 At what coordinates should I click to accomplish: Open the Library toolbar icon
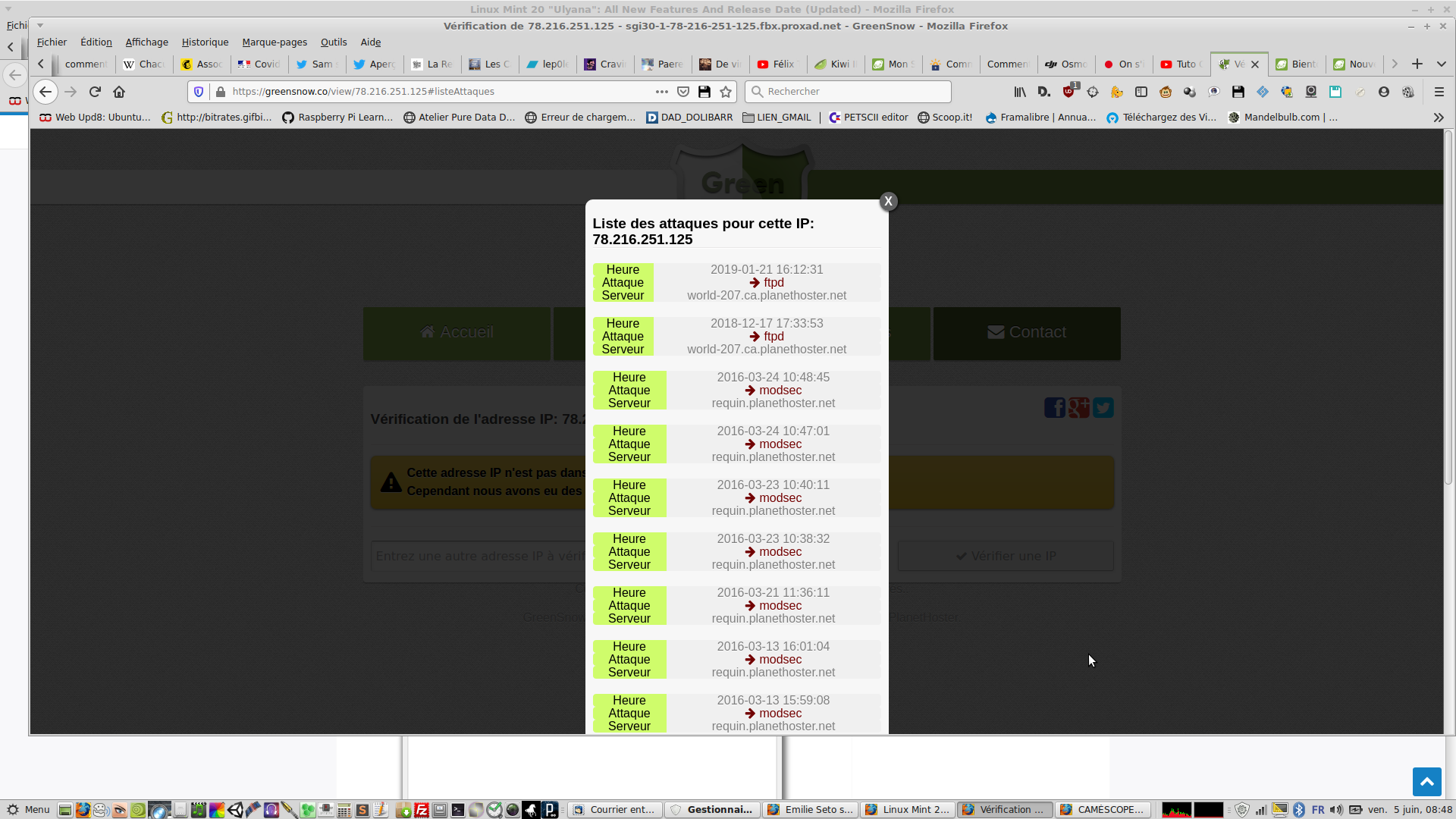1020,92
